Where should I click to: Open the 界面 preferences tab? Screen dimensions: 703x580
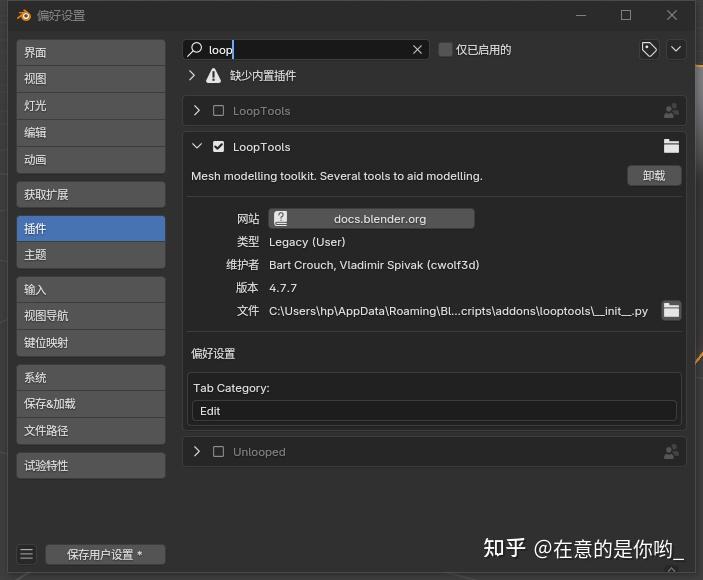coord(91,52)
